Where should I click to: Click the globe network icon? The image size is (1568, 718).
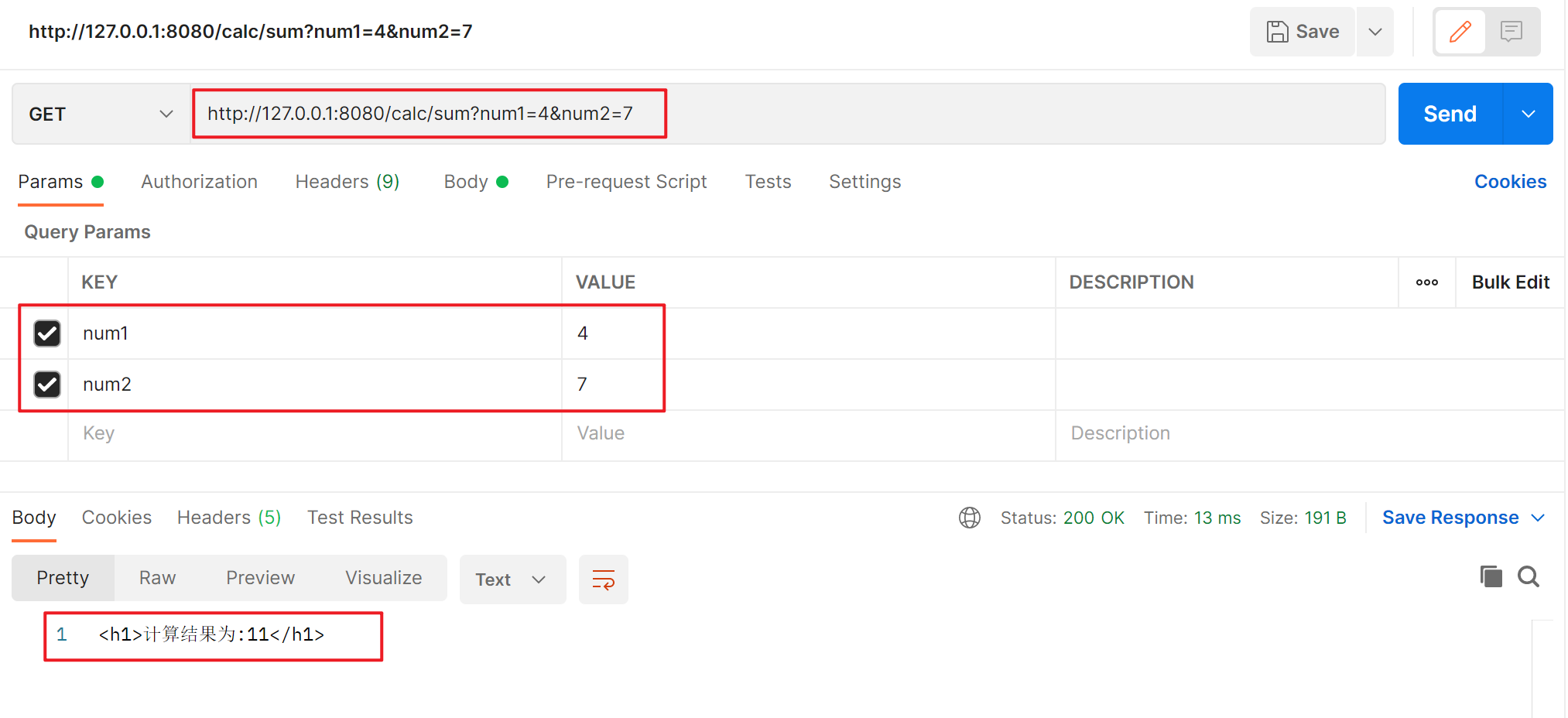click(969, 518)
